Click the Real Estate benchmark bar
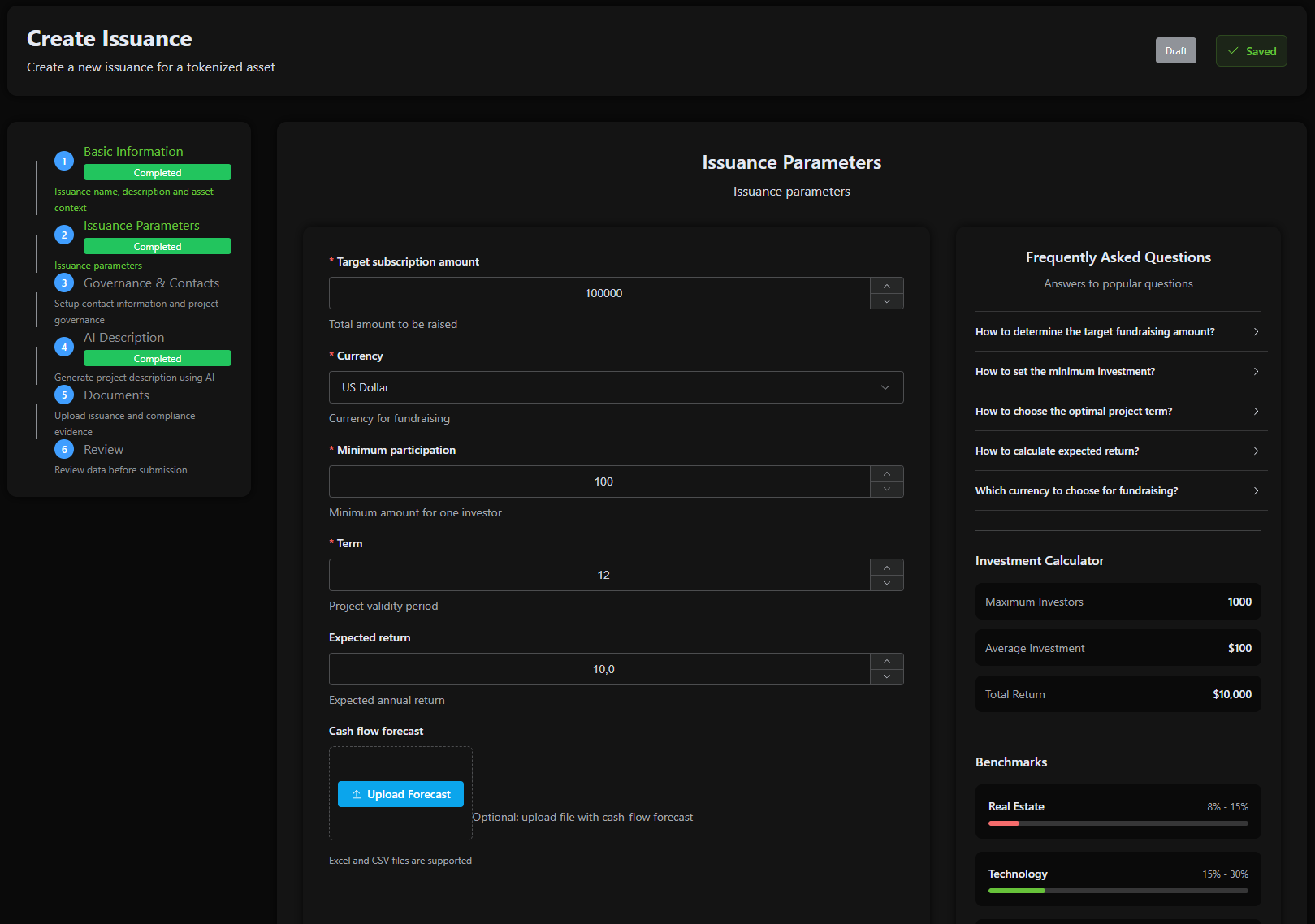 click(1118, 823)
